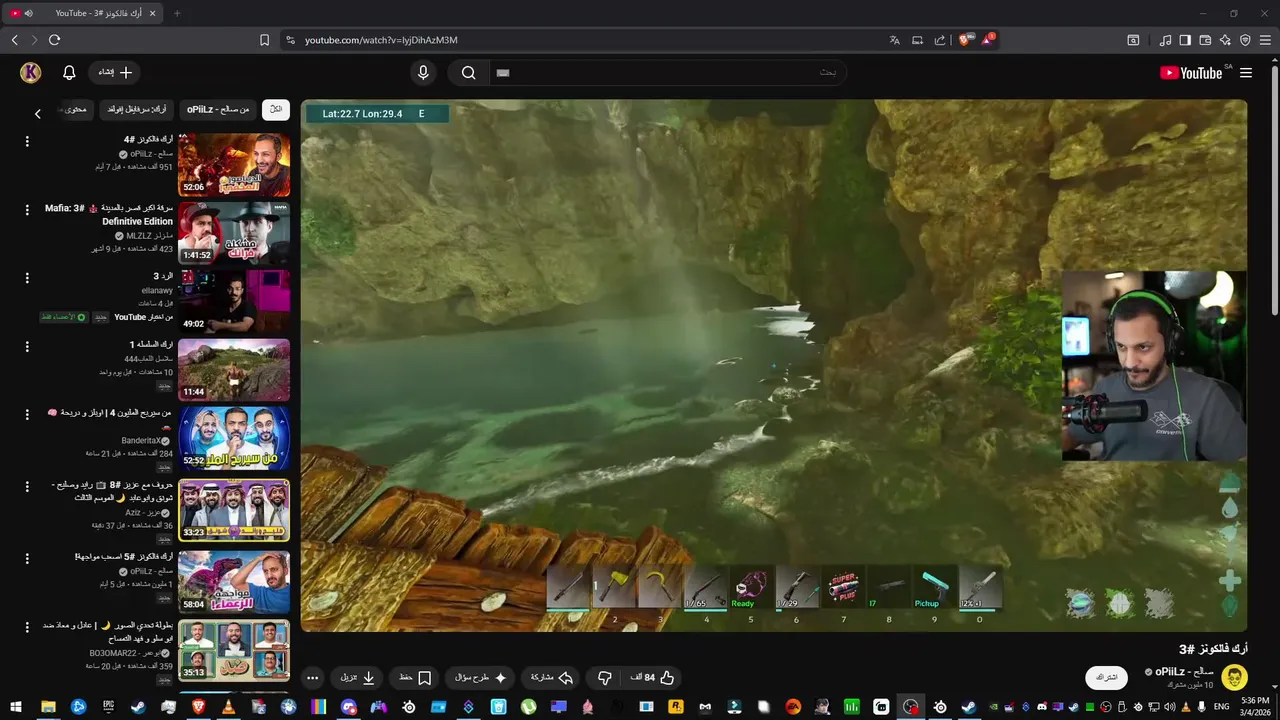
Task: Open options menu for 'حروف مع عزيز #8'
Action: pyautogui.click(x=27, y=486)
